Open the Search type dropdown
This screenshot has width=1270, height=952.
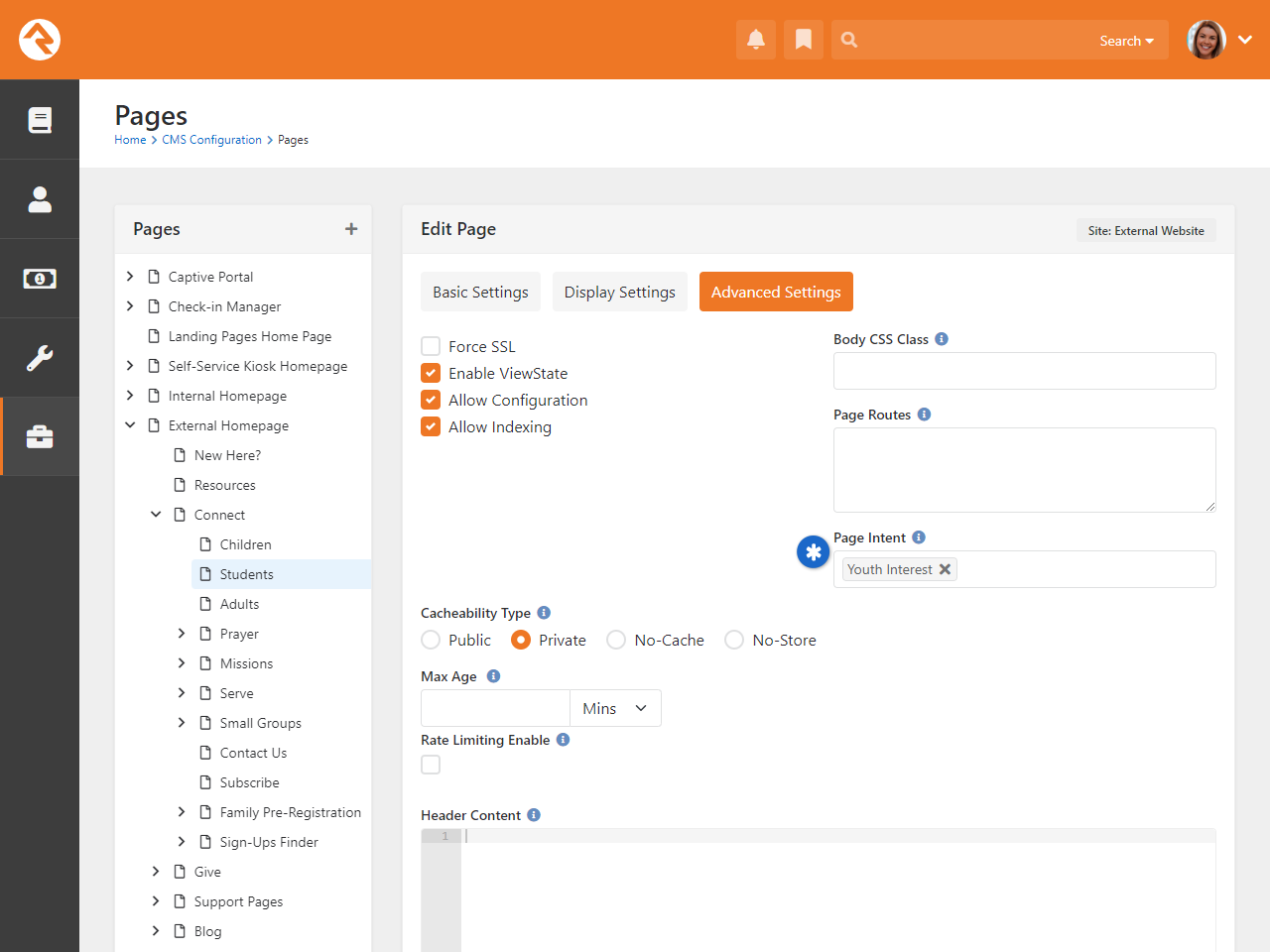click(x=1127, y=41)
